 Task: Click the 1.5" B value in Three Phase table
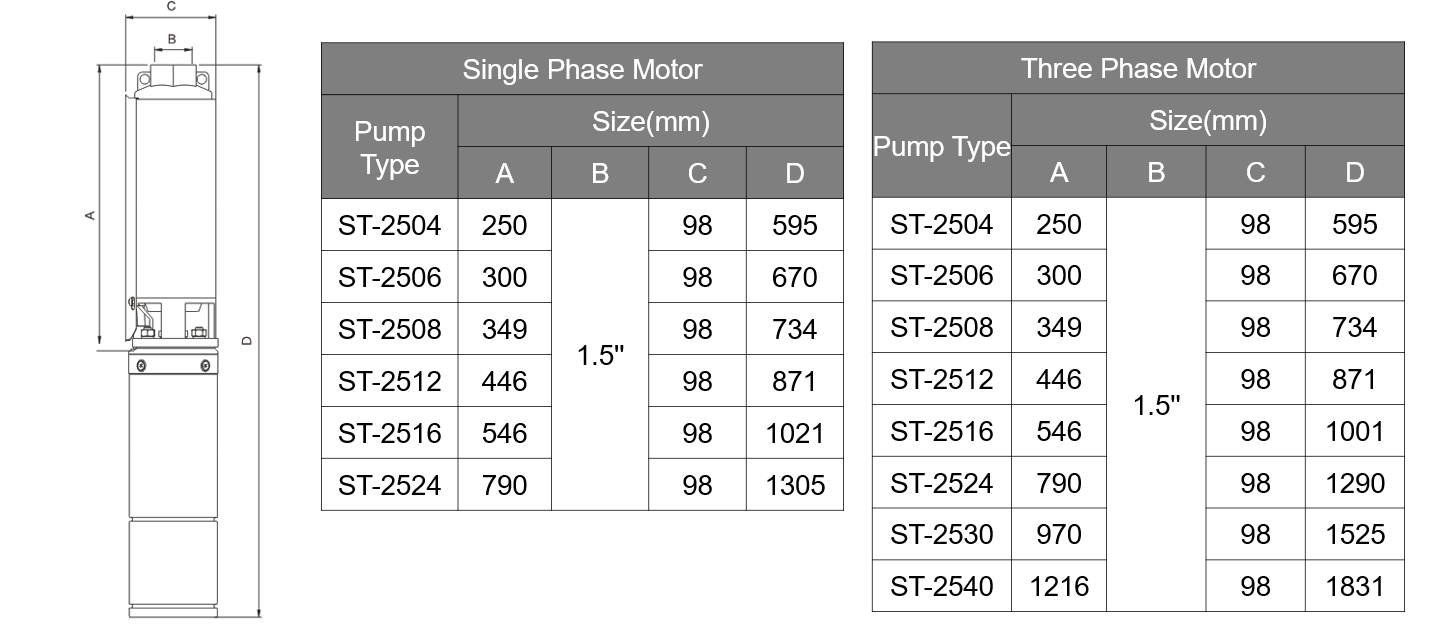[x=1156, y=405]
